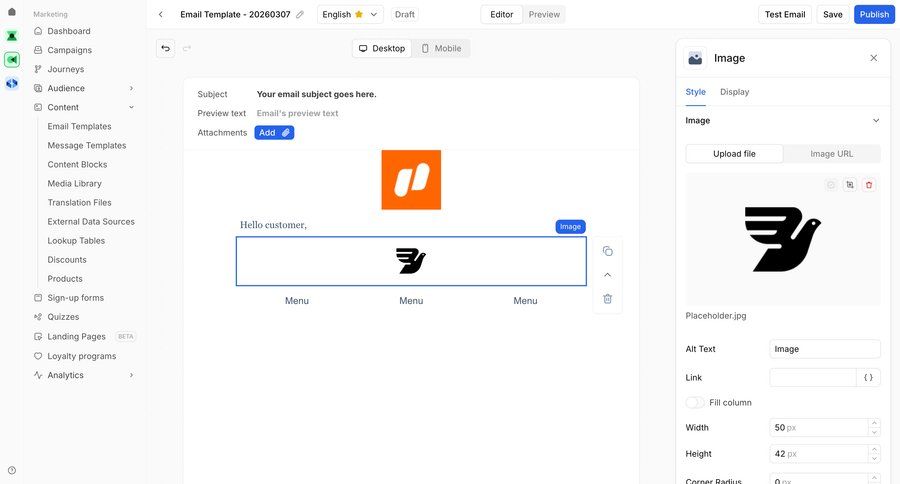900x484 pixels.
Task: Open Quizzes in sidebar
Action: (x=63, y=317)
